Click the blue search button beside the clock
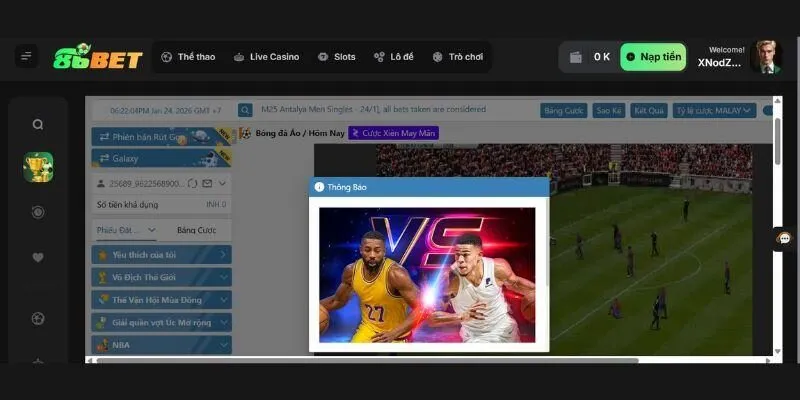This screenshot has width=800, height=400. [245, 111]
